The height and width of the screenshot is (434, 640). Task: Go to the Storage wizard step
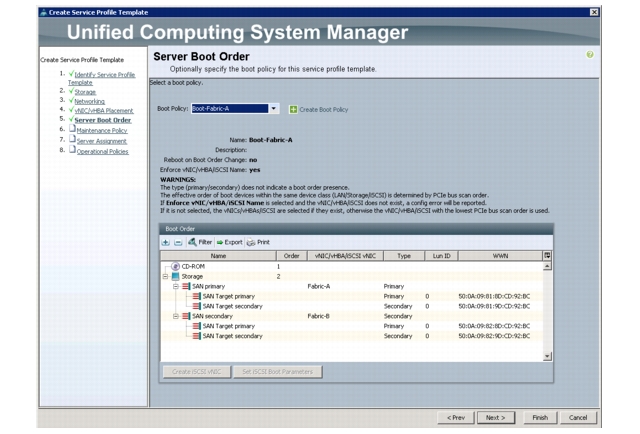pos(85,92)
